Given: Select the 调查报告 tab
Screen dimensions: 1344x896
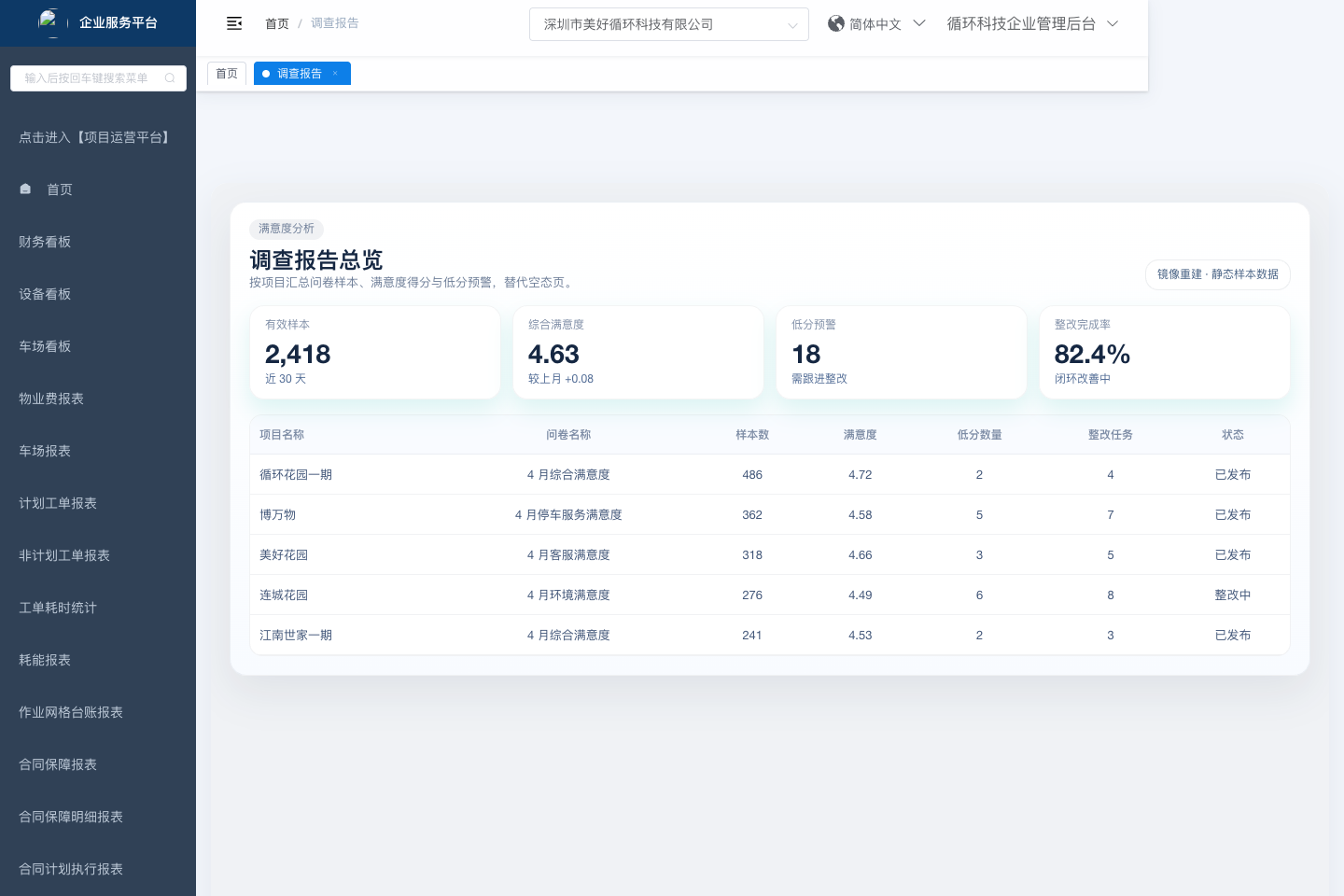Looking at the screenshot, I should [299, 74].
